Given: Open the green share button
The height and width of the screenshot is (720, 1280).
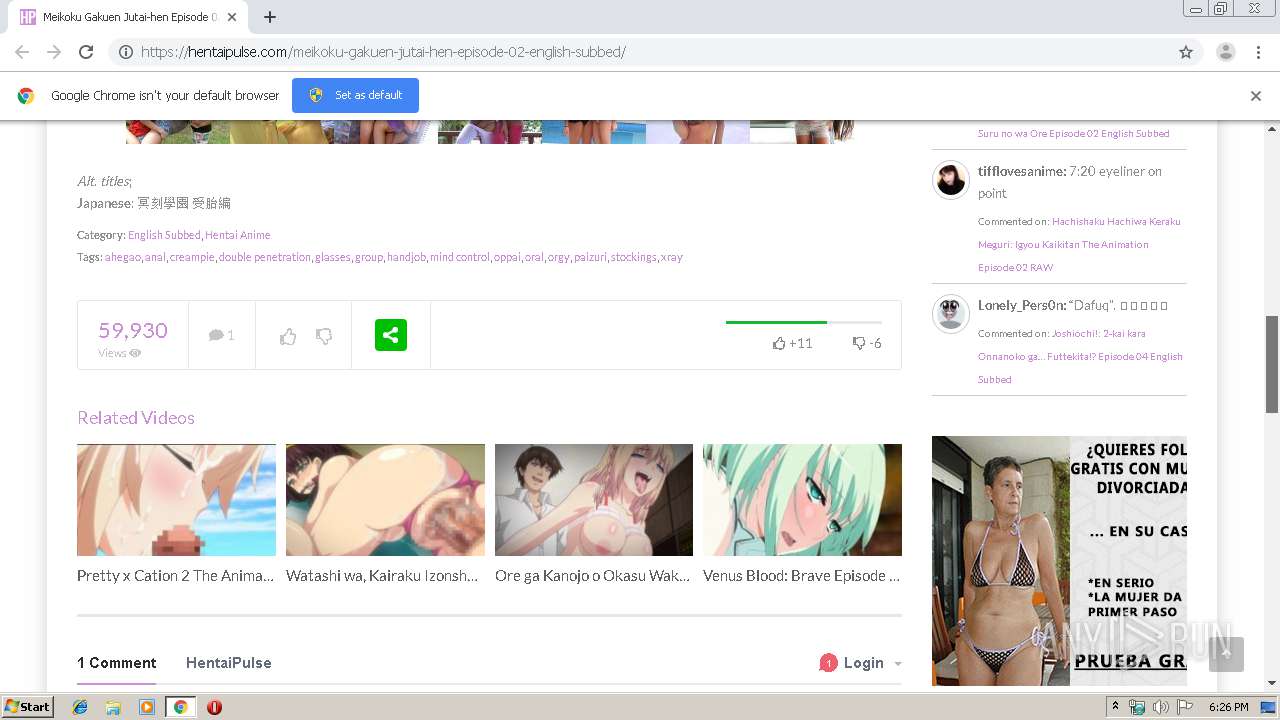Looking at the screenshot, I should pyautogui.click(x=391, y=335).
